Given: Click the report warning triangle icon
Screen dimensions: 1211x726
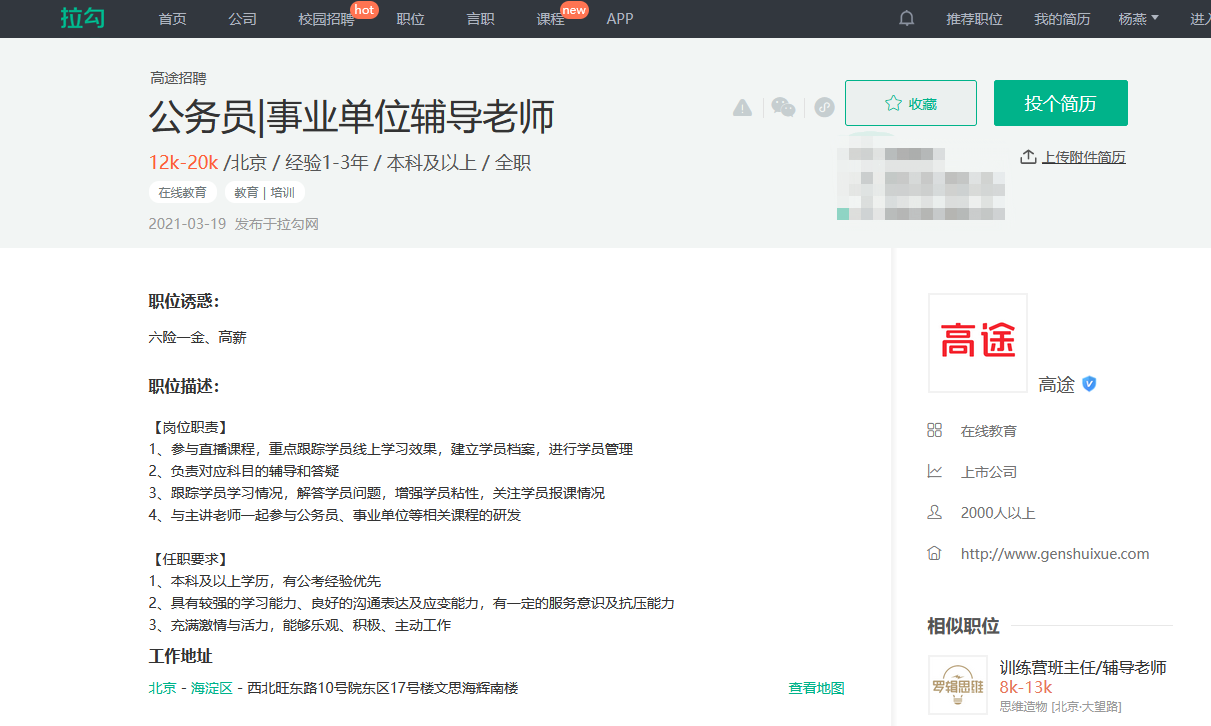Looking at the screenshot, I should point(742,107).
